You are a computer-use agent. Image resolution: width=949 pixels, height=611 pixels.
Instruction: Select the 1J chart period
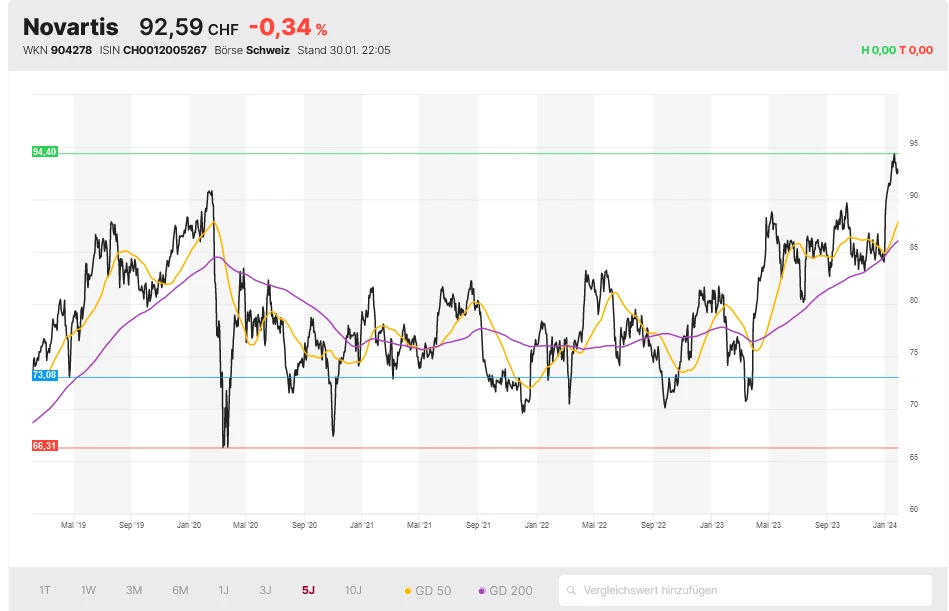click(x=223, y=590)
